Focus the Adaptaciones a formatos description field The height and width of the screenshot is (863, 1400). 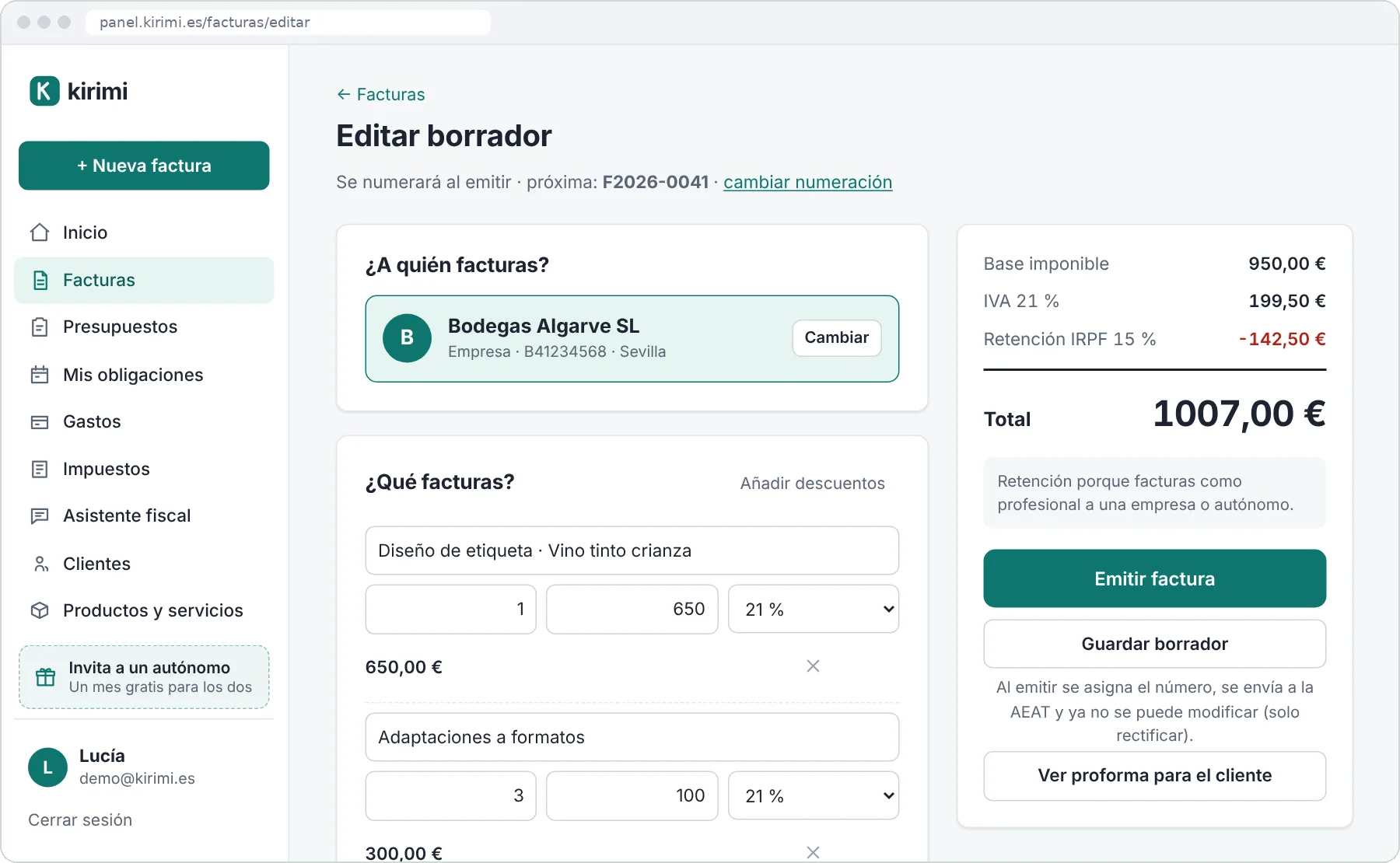click(x=632, y=737)
